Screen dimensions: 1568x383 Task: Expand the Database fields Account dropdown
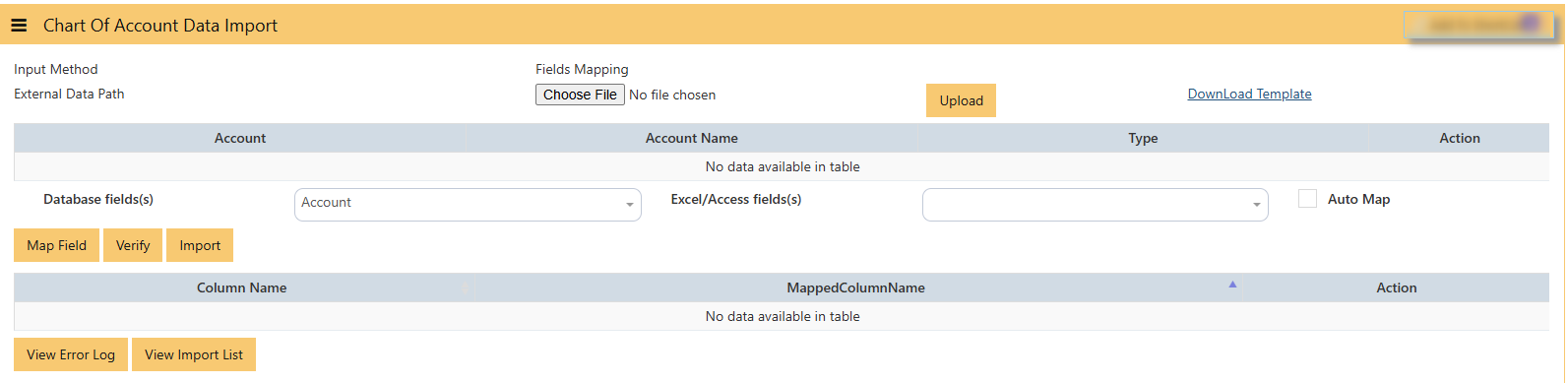point(468,205)
